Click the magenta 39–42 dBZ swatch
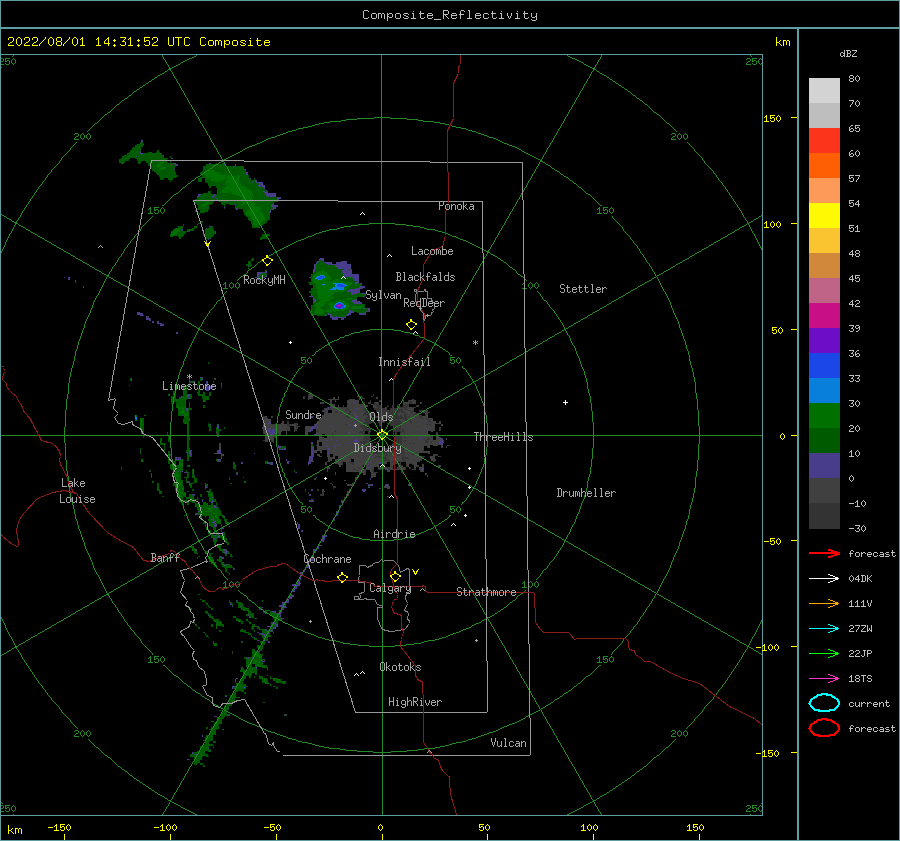 (824, 315)
